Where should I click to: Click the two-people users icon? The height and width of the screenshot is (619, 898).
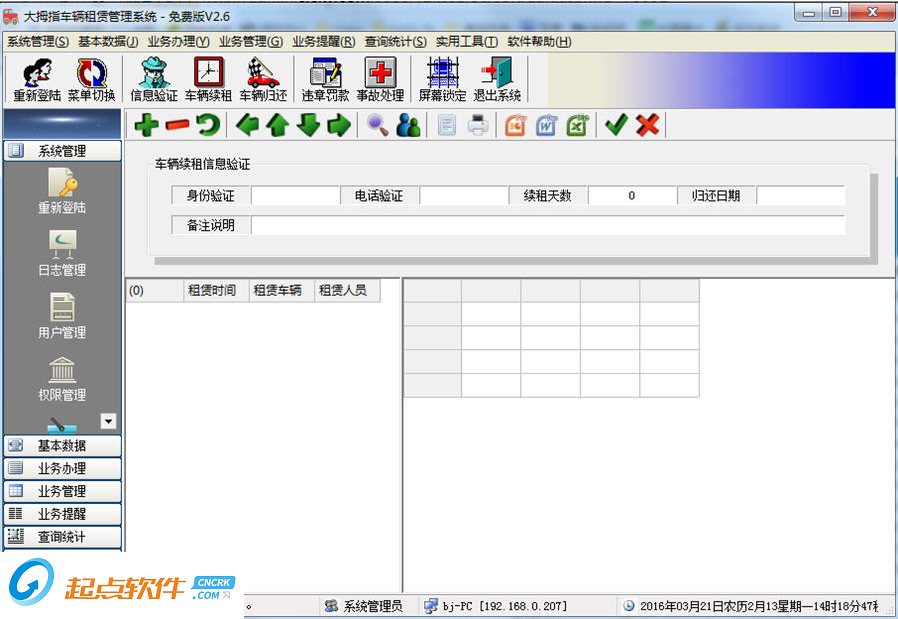[408, 125]
